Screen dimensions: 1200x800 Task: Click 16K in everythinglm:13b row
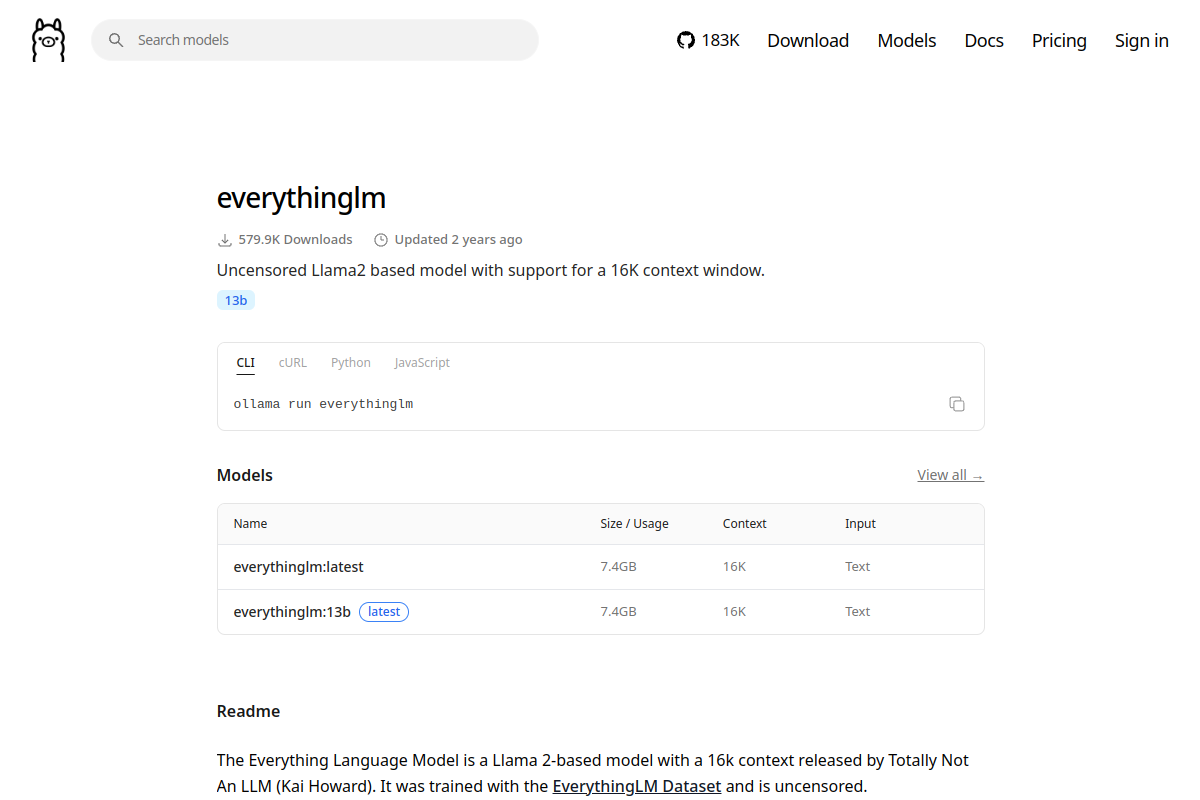point(734,612)
